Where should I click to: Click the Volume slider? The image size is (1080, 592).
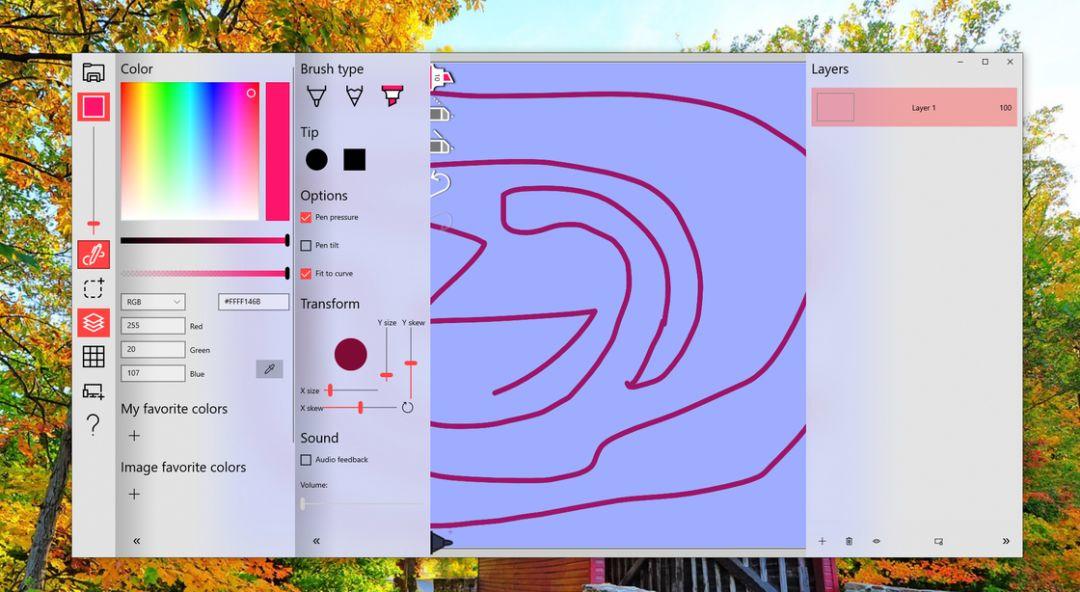click(362, 504)
